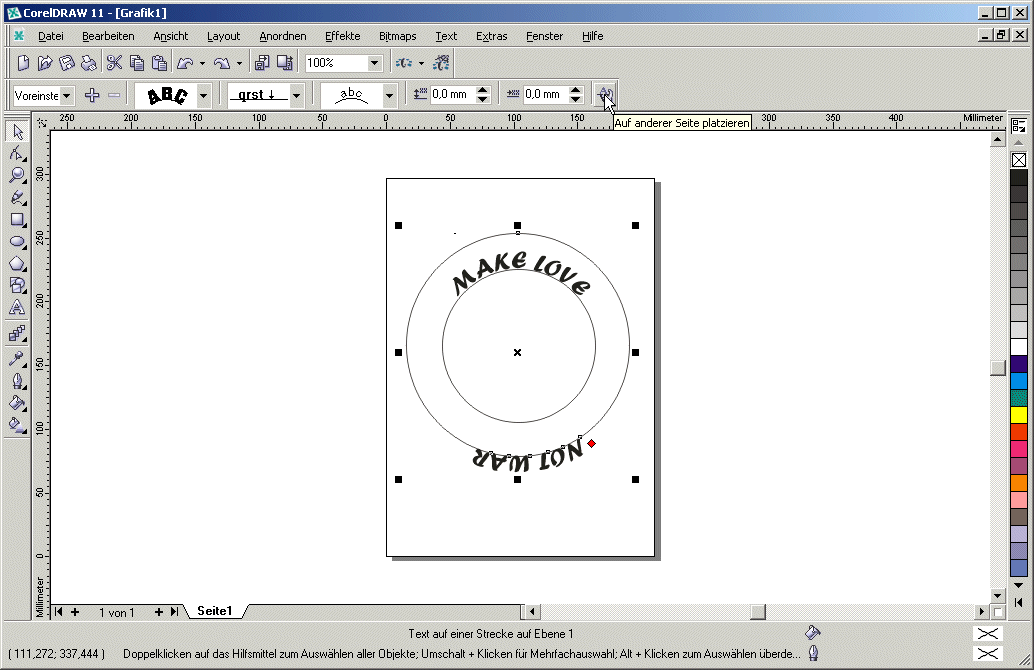Switch to the Seite1 page tab
Viewport: 1034px width, 670px height.
click(x=215, y=611)
